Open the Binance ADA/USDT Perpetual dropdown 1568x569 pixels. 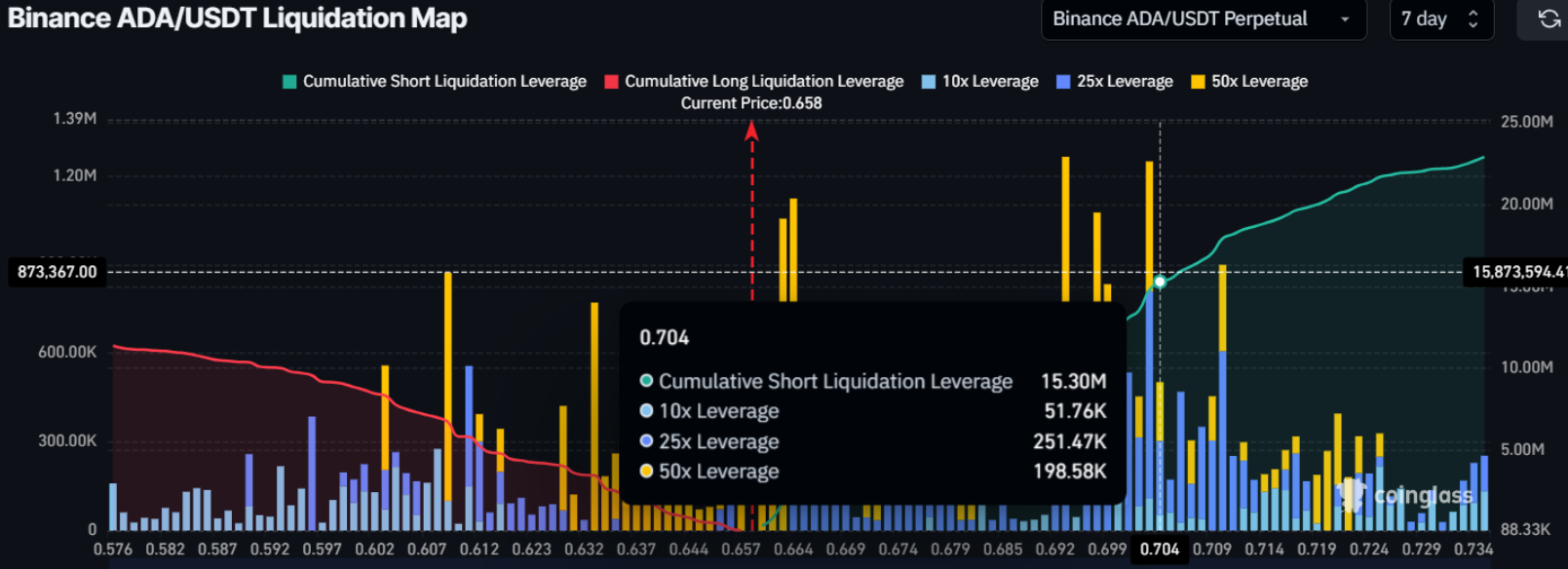click(x=1203, y=19)
